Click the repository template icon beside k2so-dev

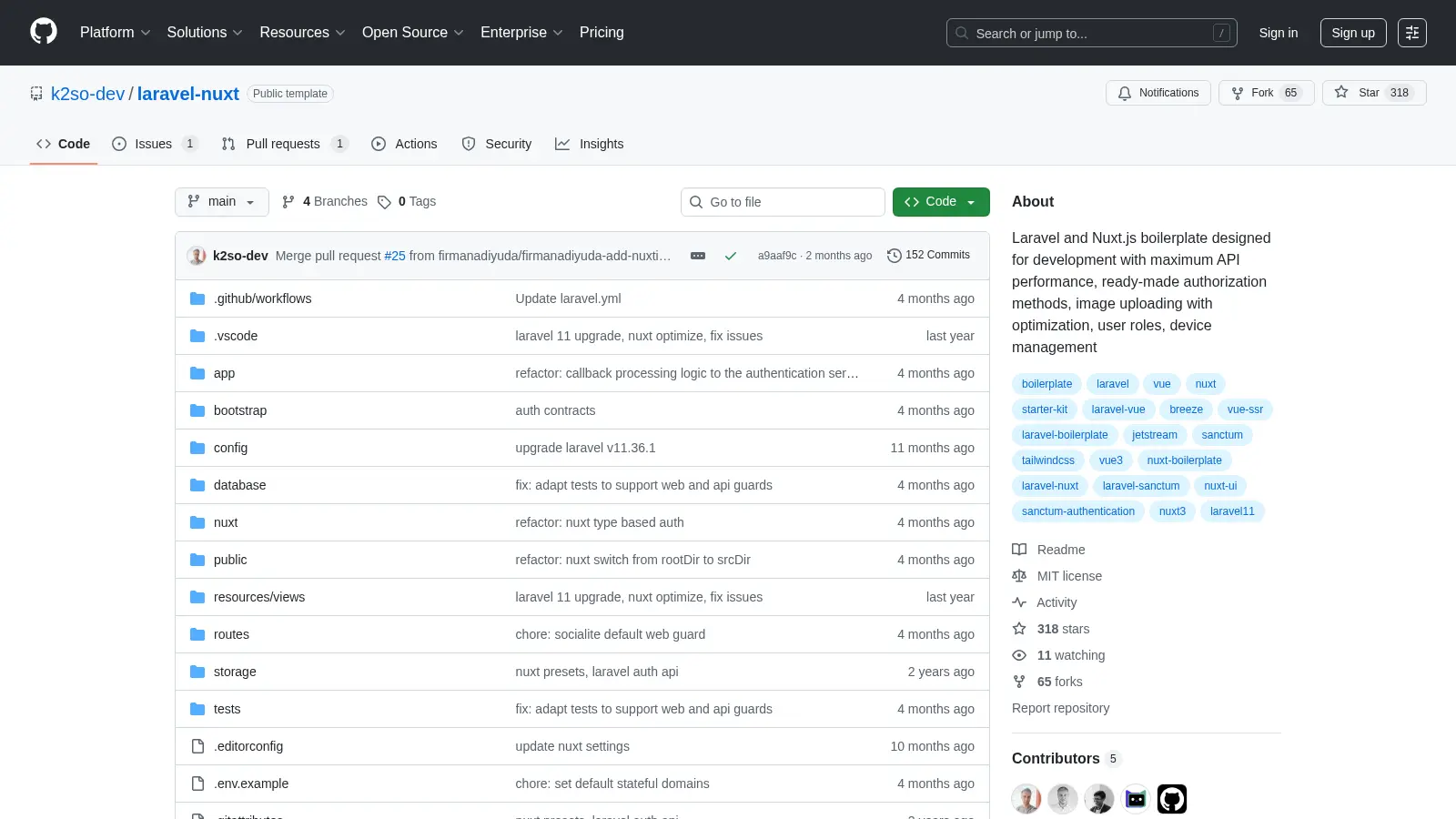click(x=36, y=94)
